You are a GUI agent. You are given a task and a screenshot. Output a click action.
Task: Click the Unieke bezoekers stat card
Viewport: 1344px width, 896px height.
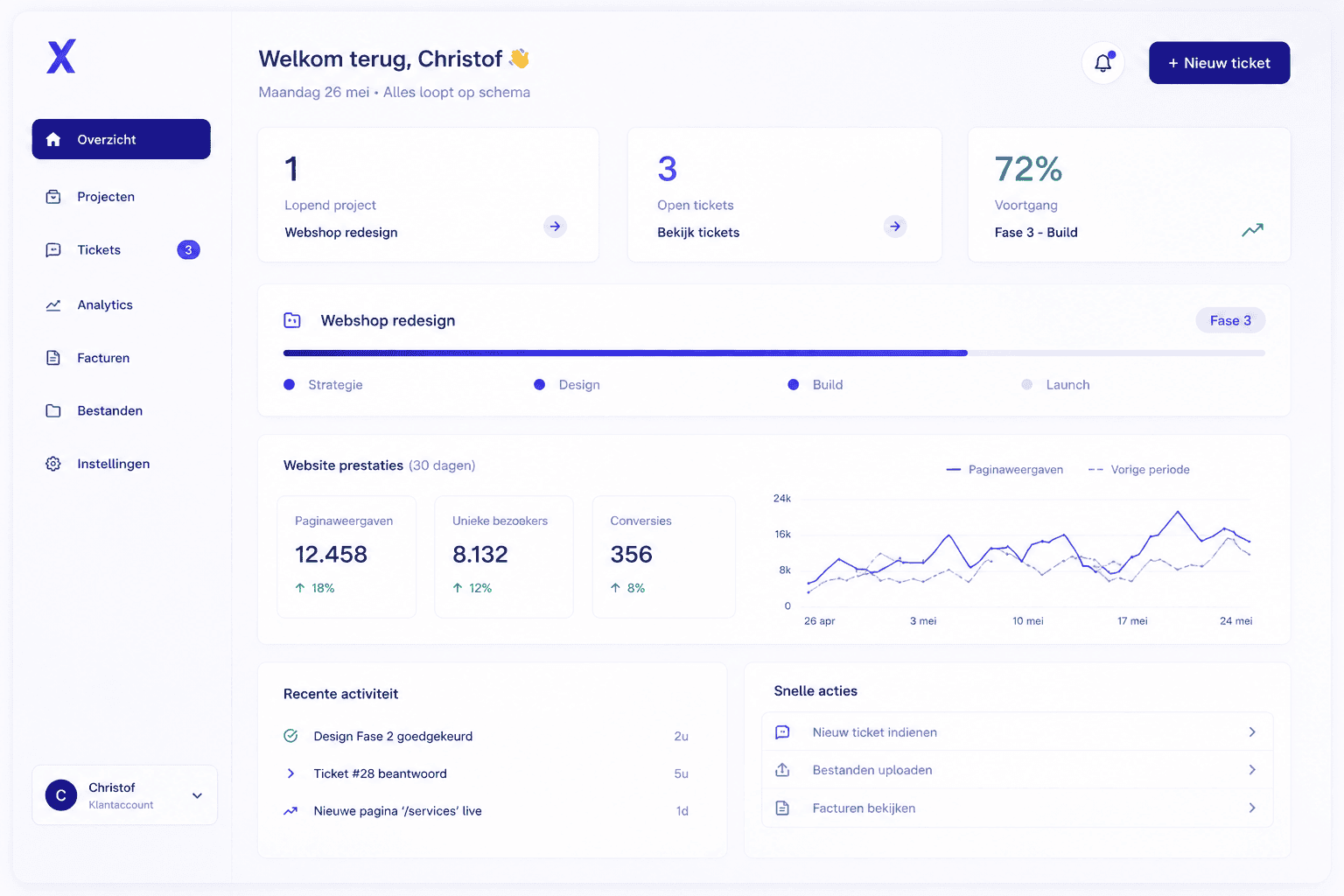504,556
